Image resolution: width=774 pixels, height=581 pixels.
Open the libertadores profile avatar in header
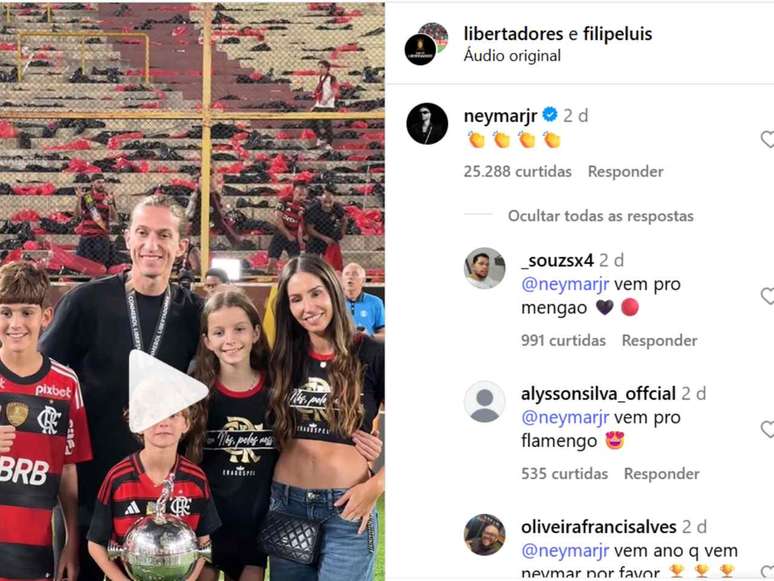pyautogui.click(x=426, y=44)
